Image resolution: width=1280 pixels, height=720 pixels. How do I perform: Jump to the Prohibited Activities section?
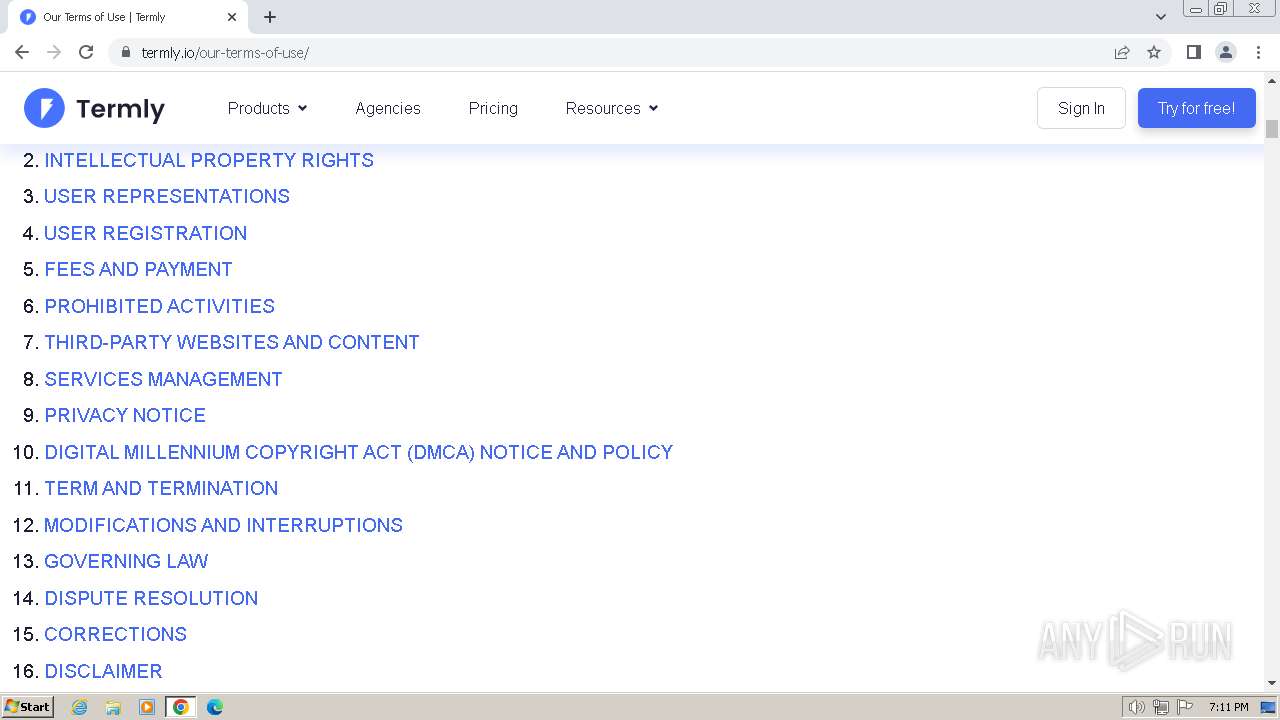pyautogui.click(x=160, y=306)
